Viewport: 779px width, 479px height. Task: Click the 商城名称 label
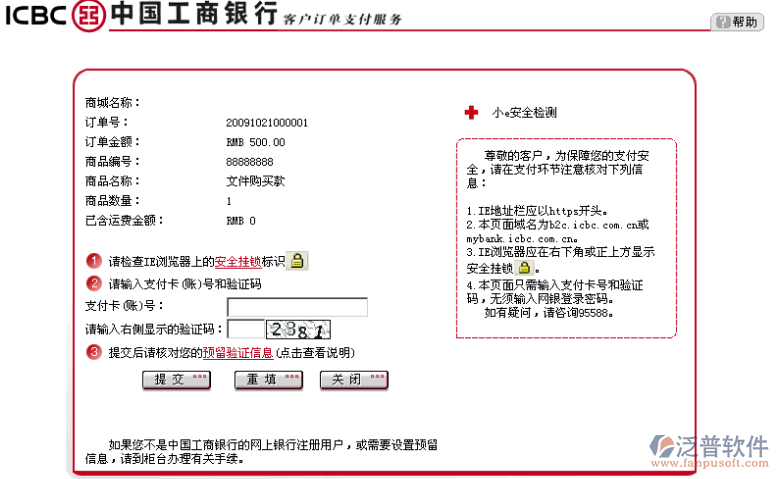point(112,103)
